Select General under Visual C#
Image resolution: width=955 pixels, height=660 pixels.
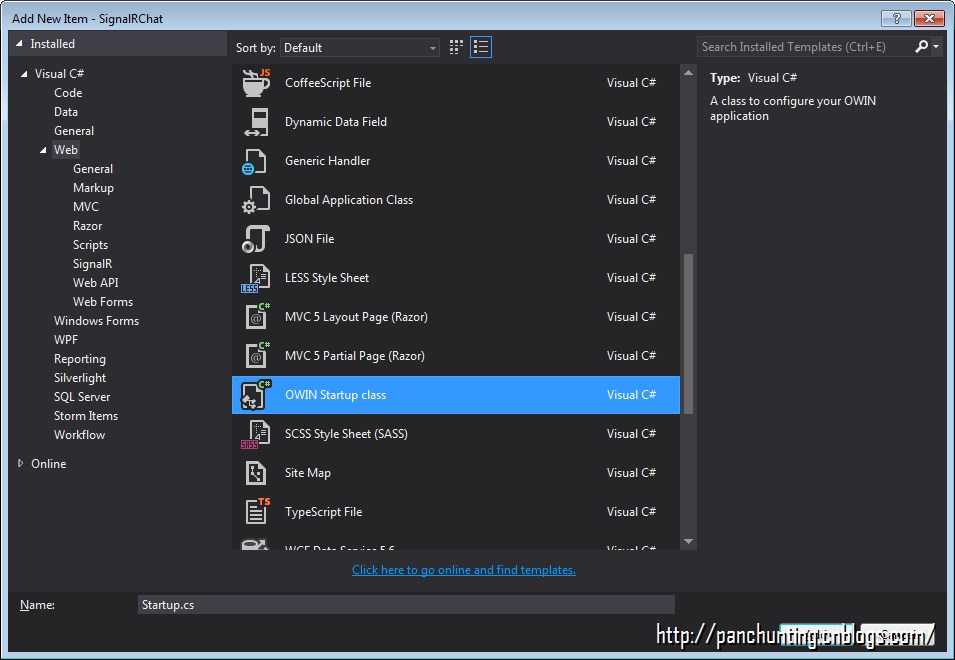tap(74, 131)
